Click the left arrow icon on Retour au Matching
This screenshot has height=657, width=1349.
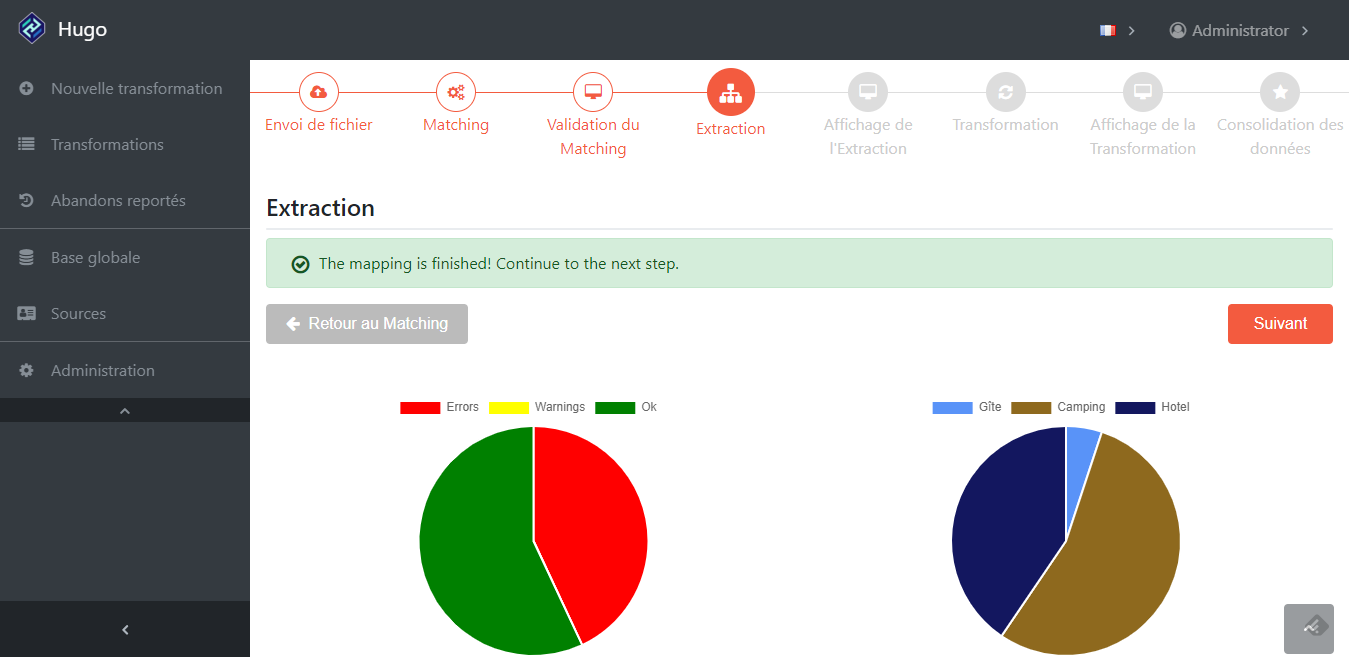click(294, 324)
